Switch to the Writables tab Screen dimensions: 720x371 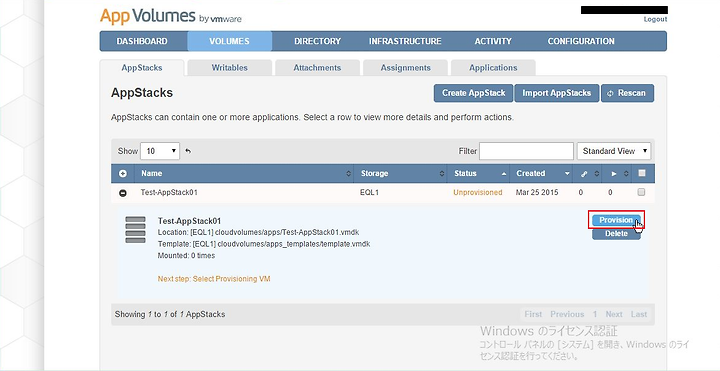(230, 67)
